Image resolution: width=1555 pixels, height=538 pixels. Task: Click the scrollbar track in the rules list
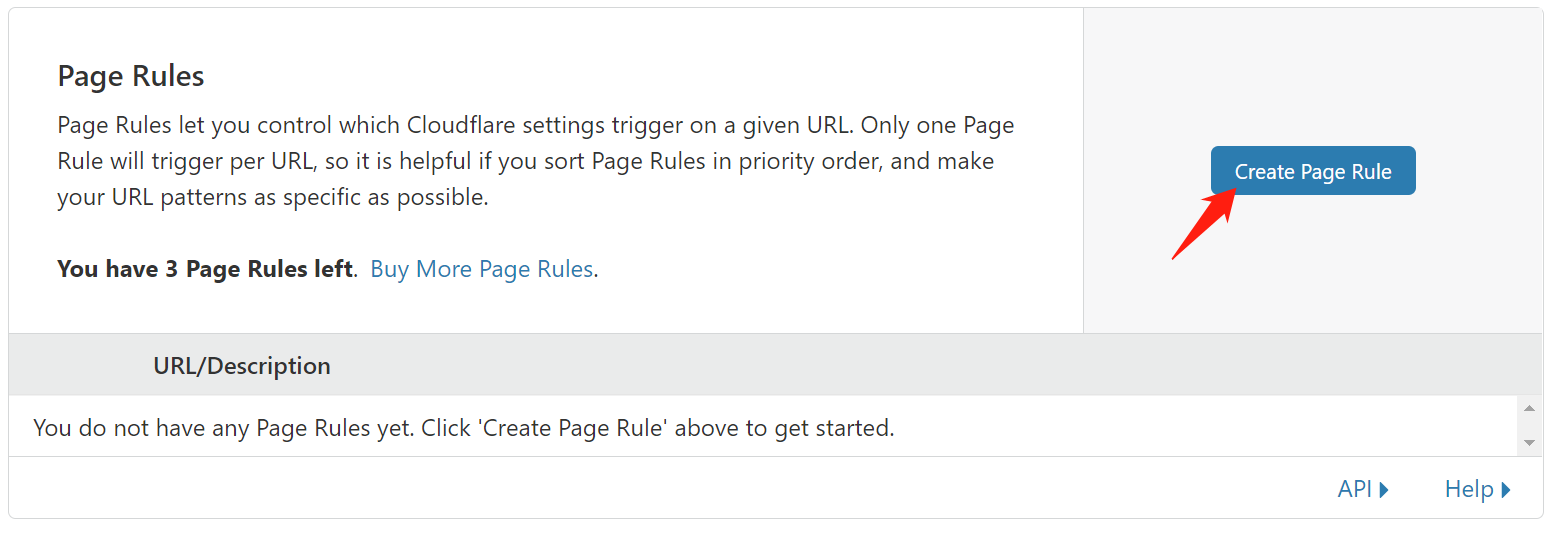coord(1529,425)
